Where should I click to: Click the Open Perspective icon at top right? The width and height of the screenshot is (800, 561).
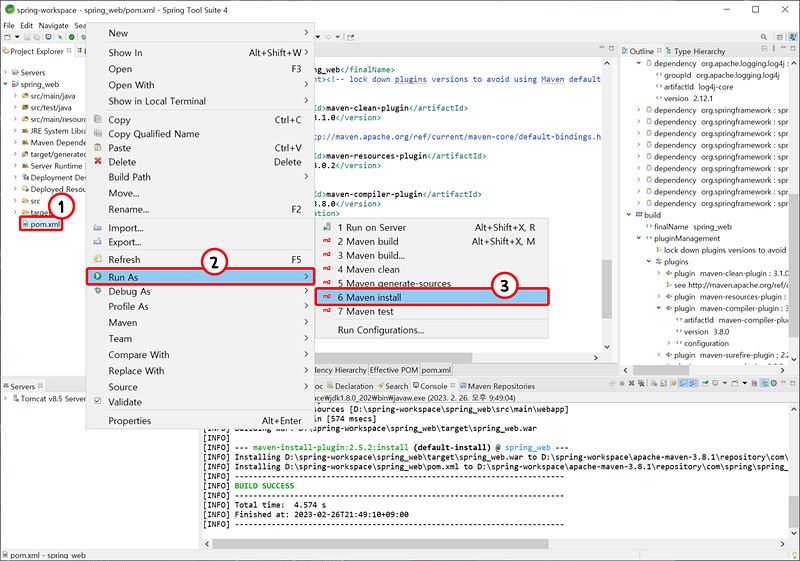pyautogui.click(x=779, y=37)
